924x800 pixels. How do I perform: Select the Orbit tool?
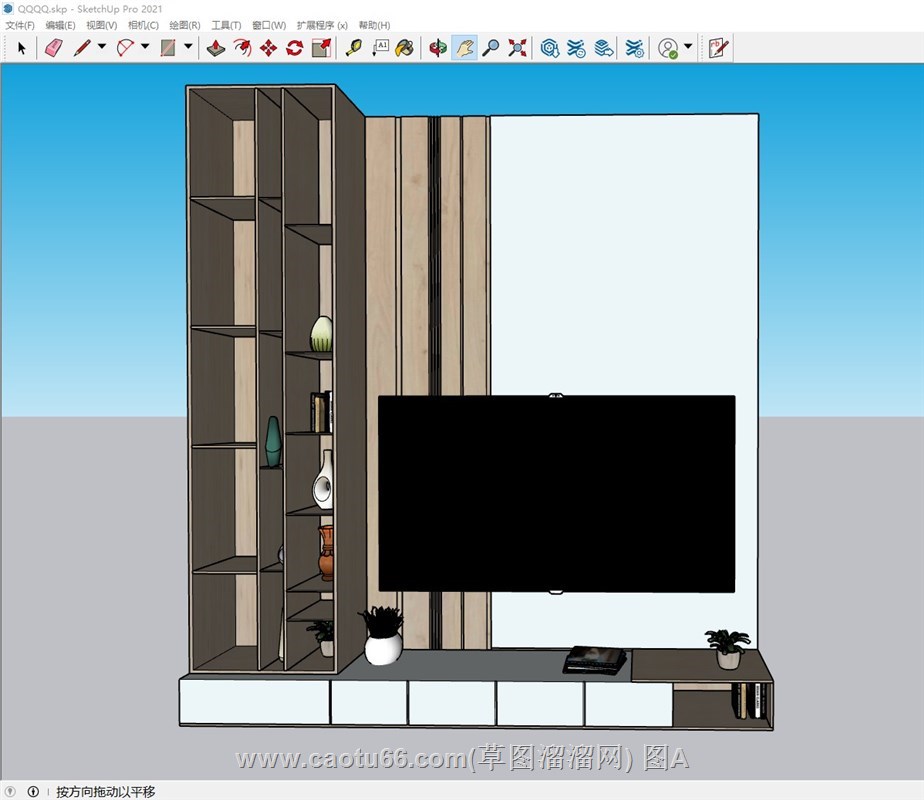click(x=437, y=47)
